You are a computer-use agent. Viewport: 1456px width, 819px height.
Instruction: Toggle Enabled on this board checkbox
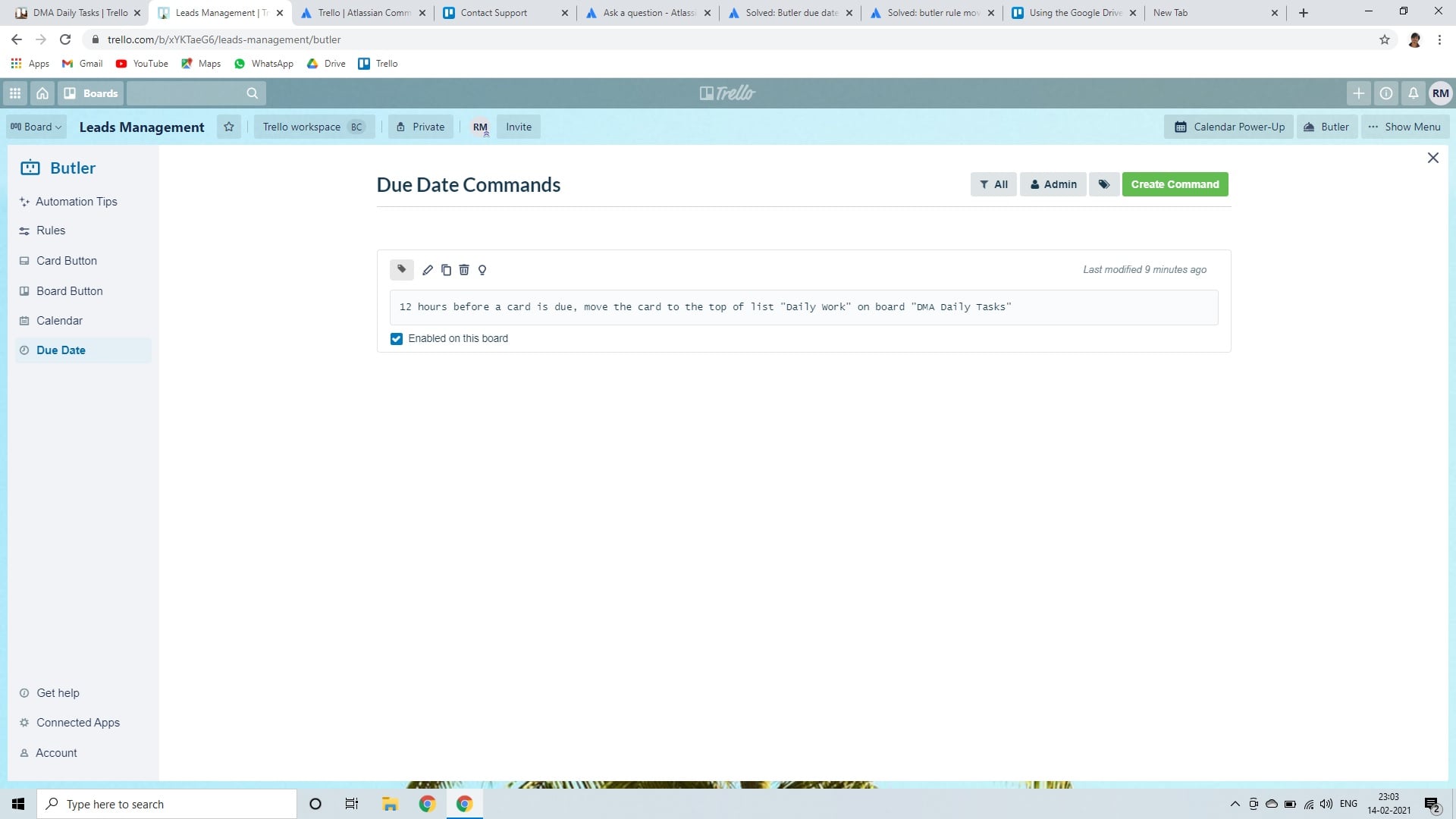(x=397, y=339)
